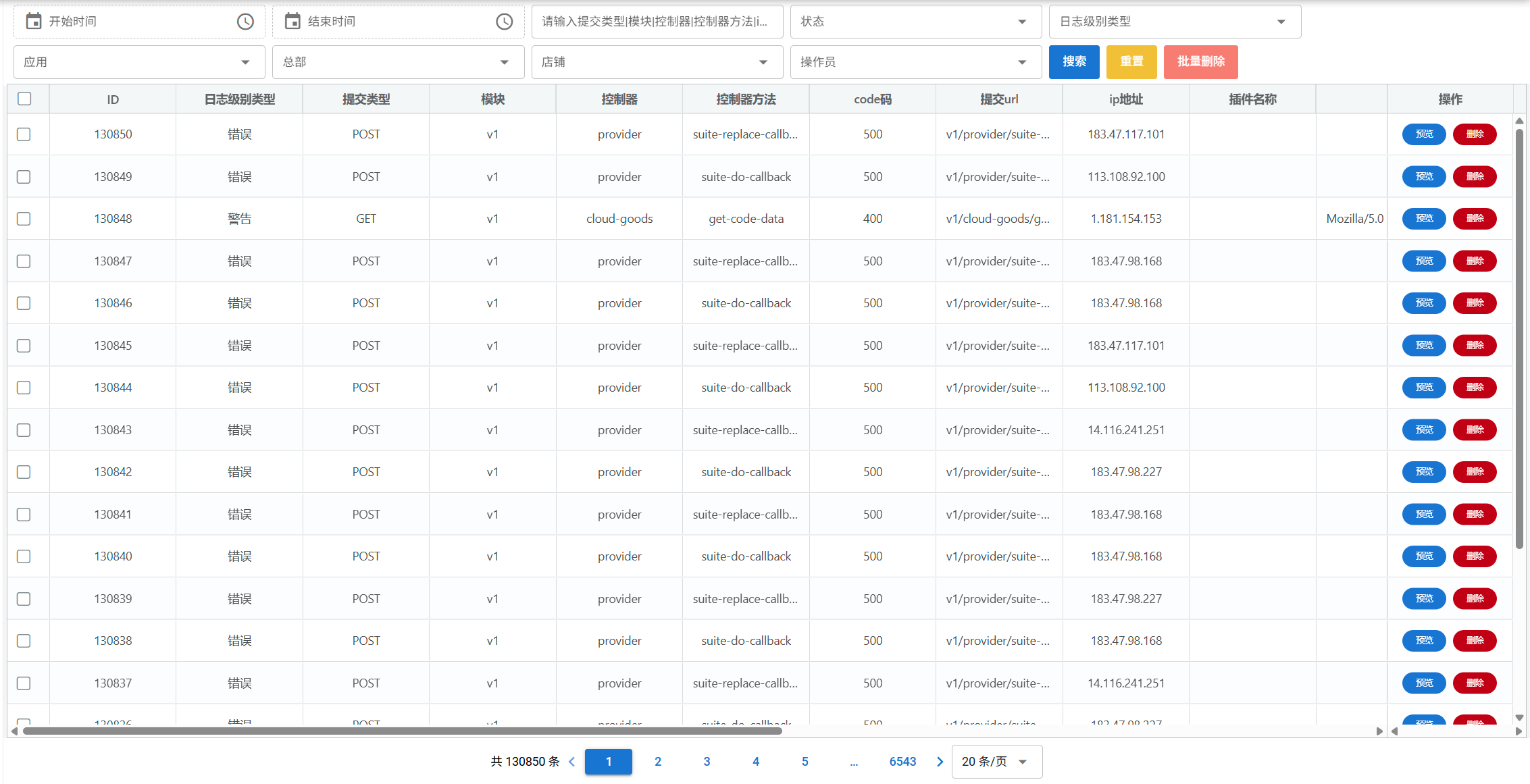Check the row with ID 130849
1530x784 pixels.
point(24,177)
